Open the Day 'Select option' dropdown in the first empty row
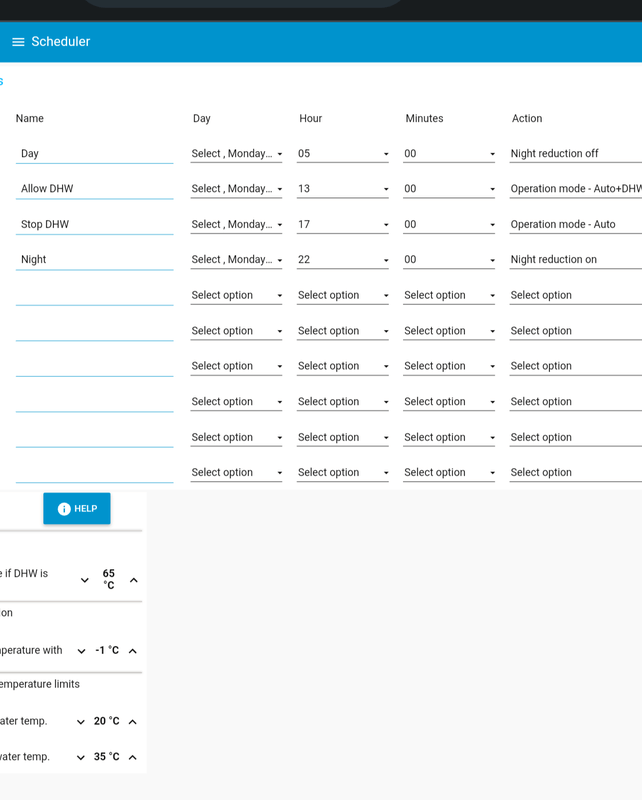 236,295
